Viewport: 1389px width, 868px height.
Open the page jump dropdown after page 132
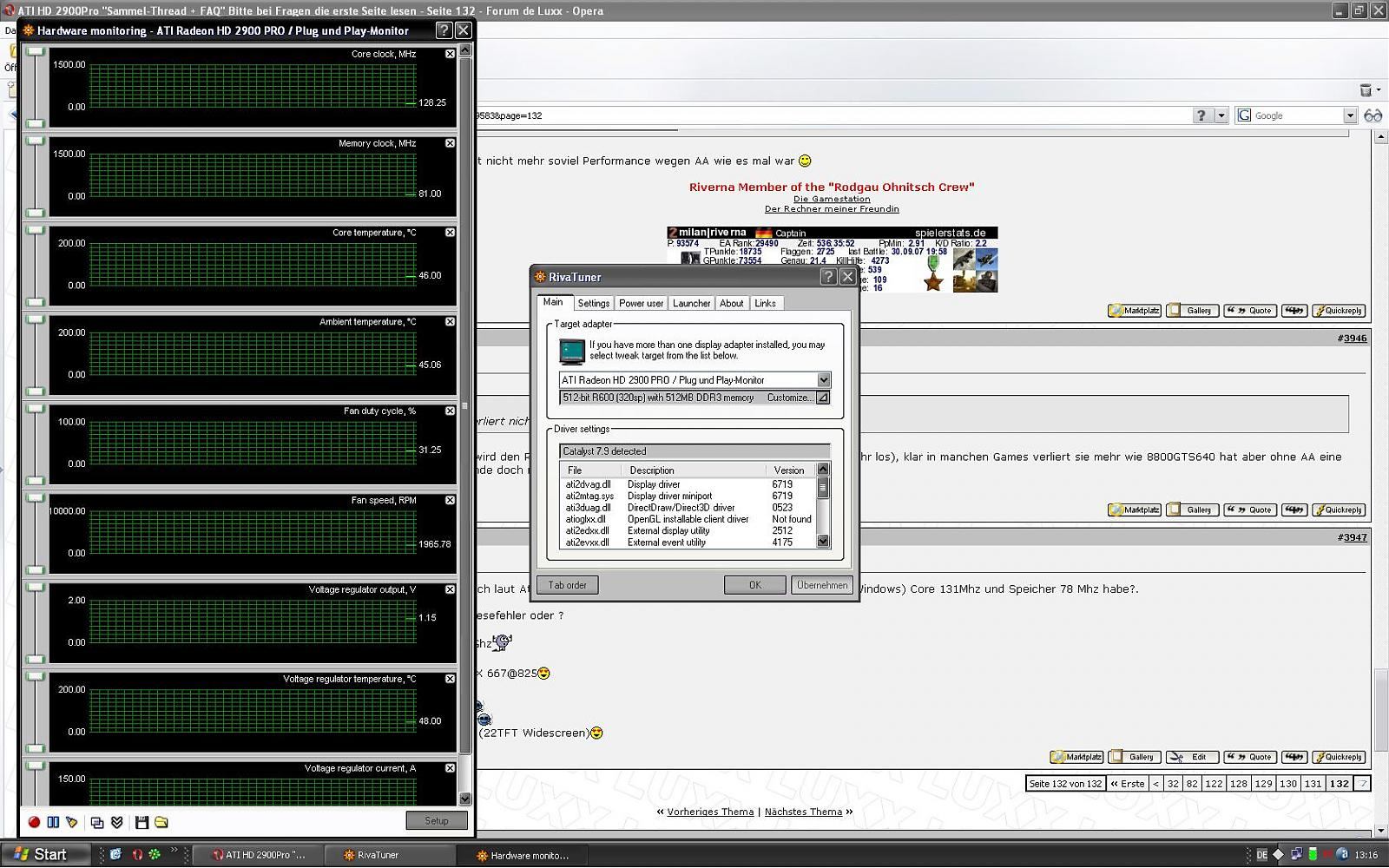coord(1363,783)
